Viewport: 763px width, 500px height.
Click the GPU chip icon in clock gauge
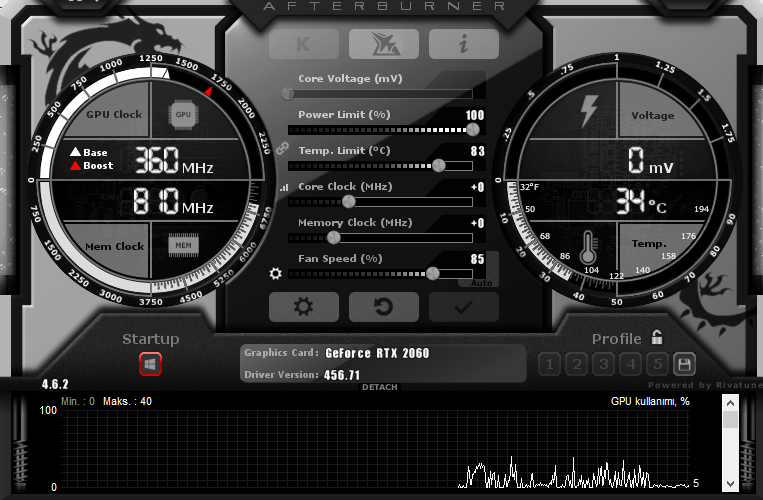183,115
